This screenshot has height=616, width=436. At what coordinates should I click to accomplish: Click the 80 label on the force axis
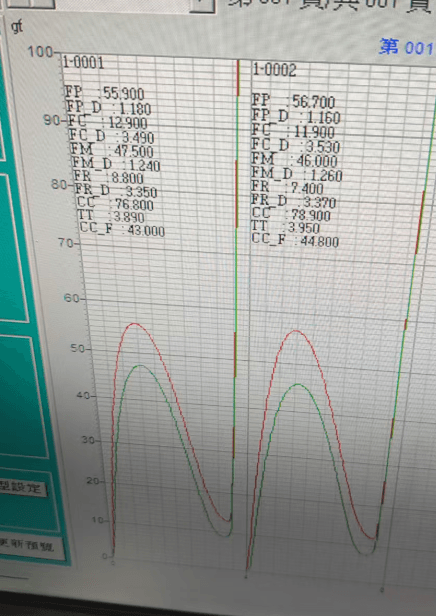(x=59, y=184)
